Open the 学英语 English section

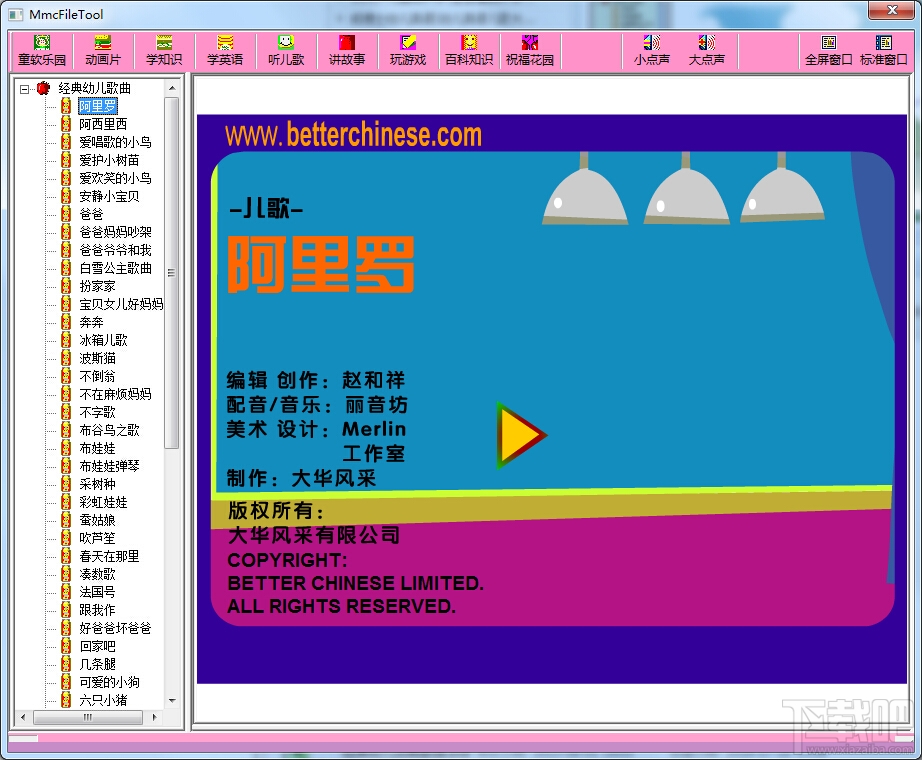tap(225, 51)
